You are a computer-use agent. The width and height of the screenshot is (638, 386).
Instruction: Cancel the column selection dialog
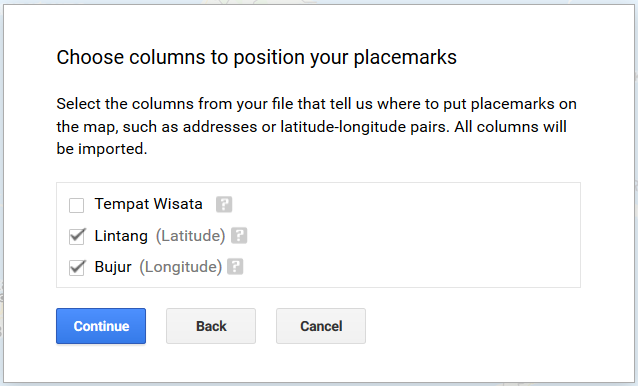tap(321, 326)
